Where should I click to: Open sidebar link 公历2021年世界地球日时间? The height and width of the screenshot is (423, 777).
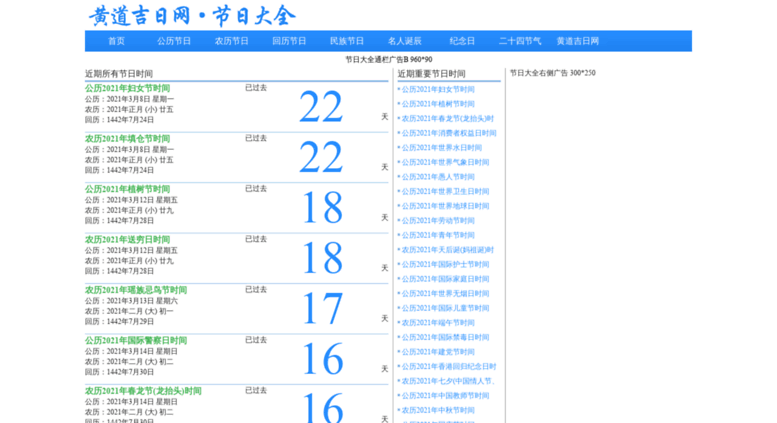coord(445,206)
